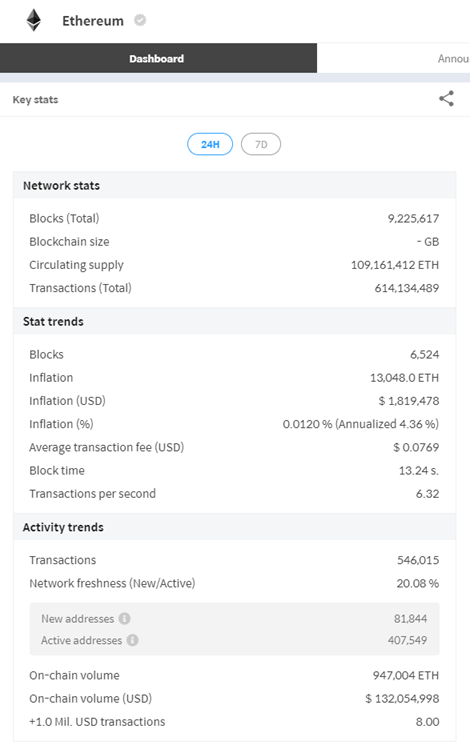The height and width of the screenshot is (753, 470).
Task: Open the share icon in Key stats
Action: pyautogui.click(x=446, y=99)
